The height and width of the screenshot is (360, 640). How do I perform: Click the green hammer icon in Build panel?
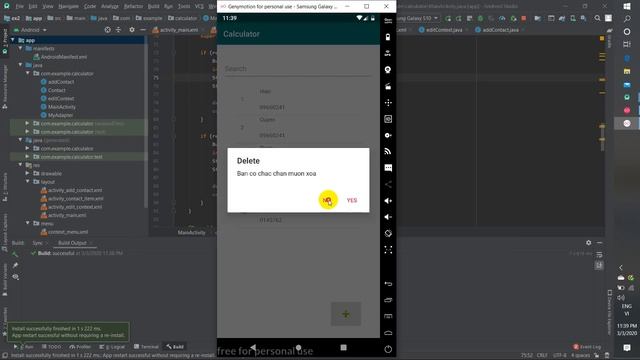[x=16, y=254]
